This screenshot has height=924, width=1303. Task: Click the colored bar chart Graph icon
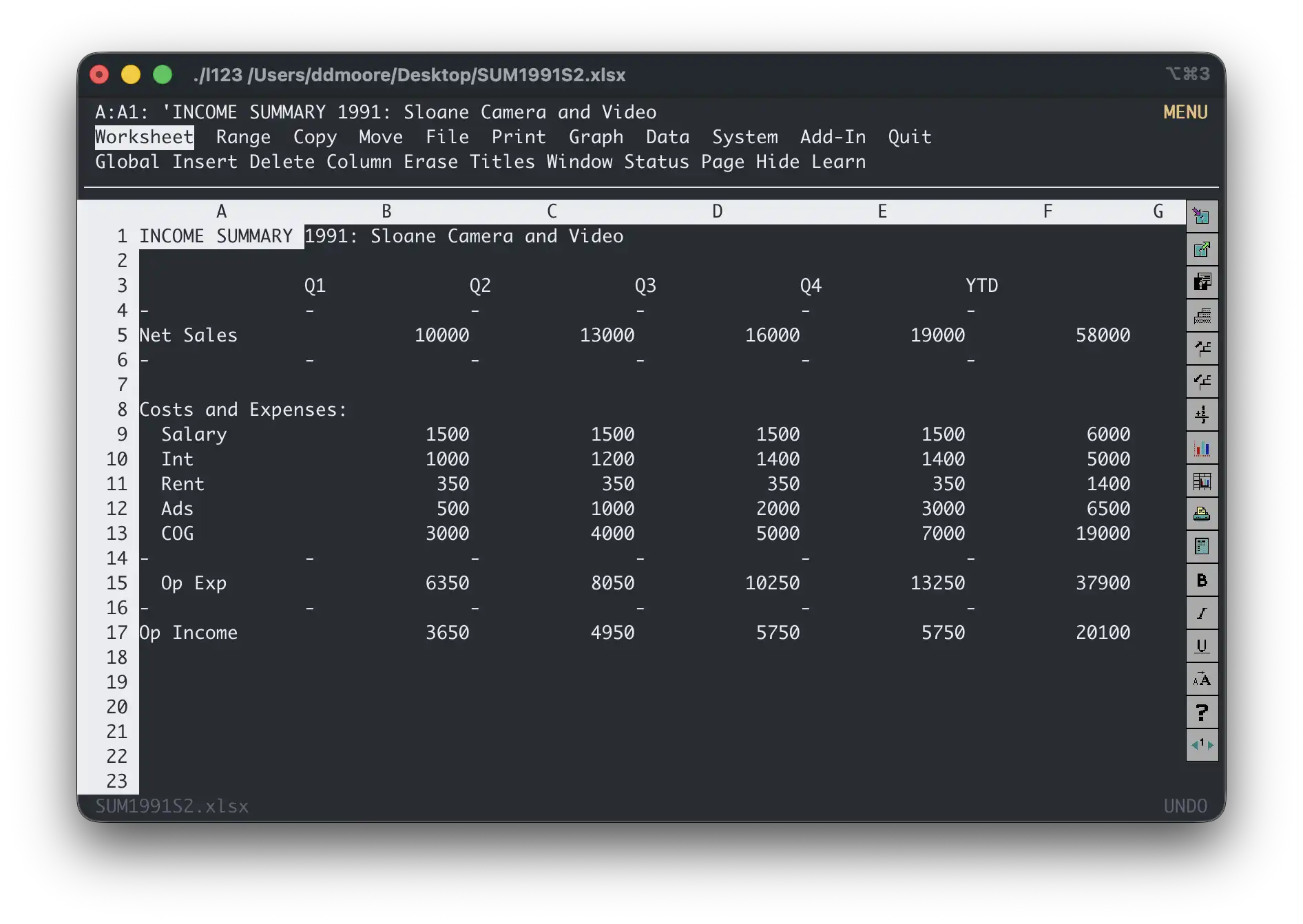click(x=1202, y=448)
